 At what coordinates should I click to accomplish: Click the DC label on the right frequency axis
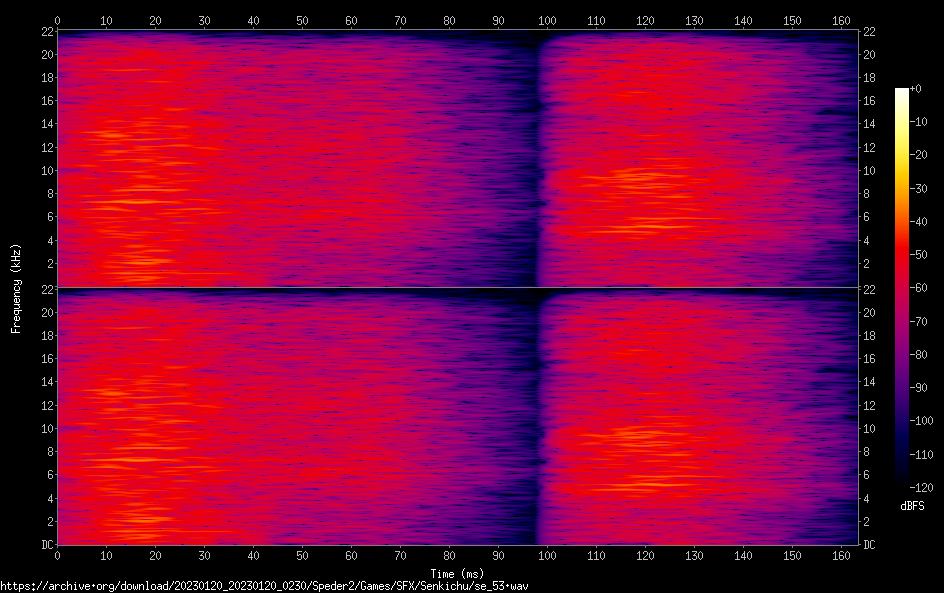870,545
